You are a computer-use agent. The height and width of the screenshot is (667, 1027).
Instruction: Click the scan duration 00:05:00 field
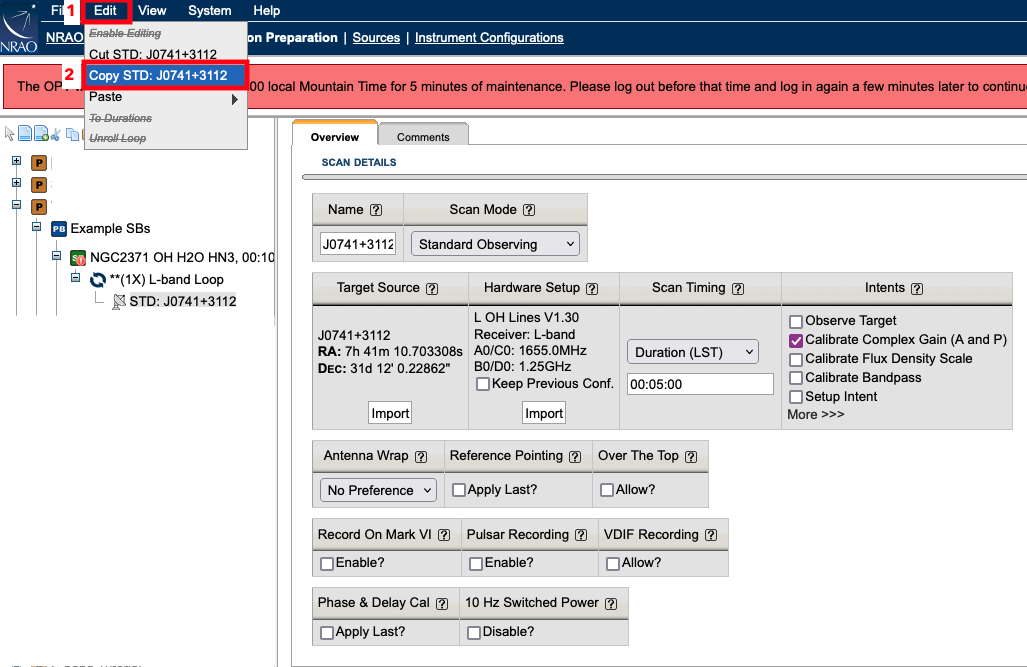click(x=700, y=384)
